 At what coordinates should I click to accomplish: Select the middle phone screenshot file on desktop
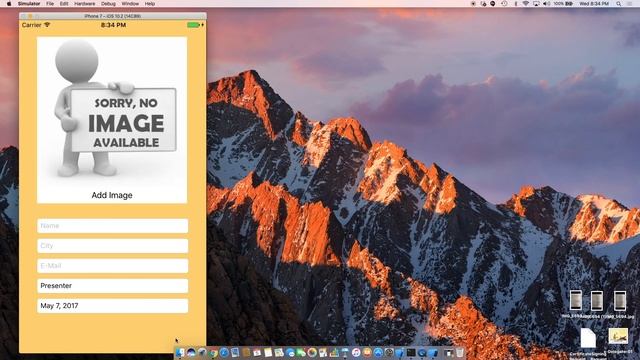[597, 301]
